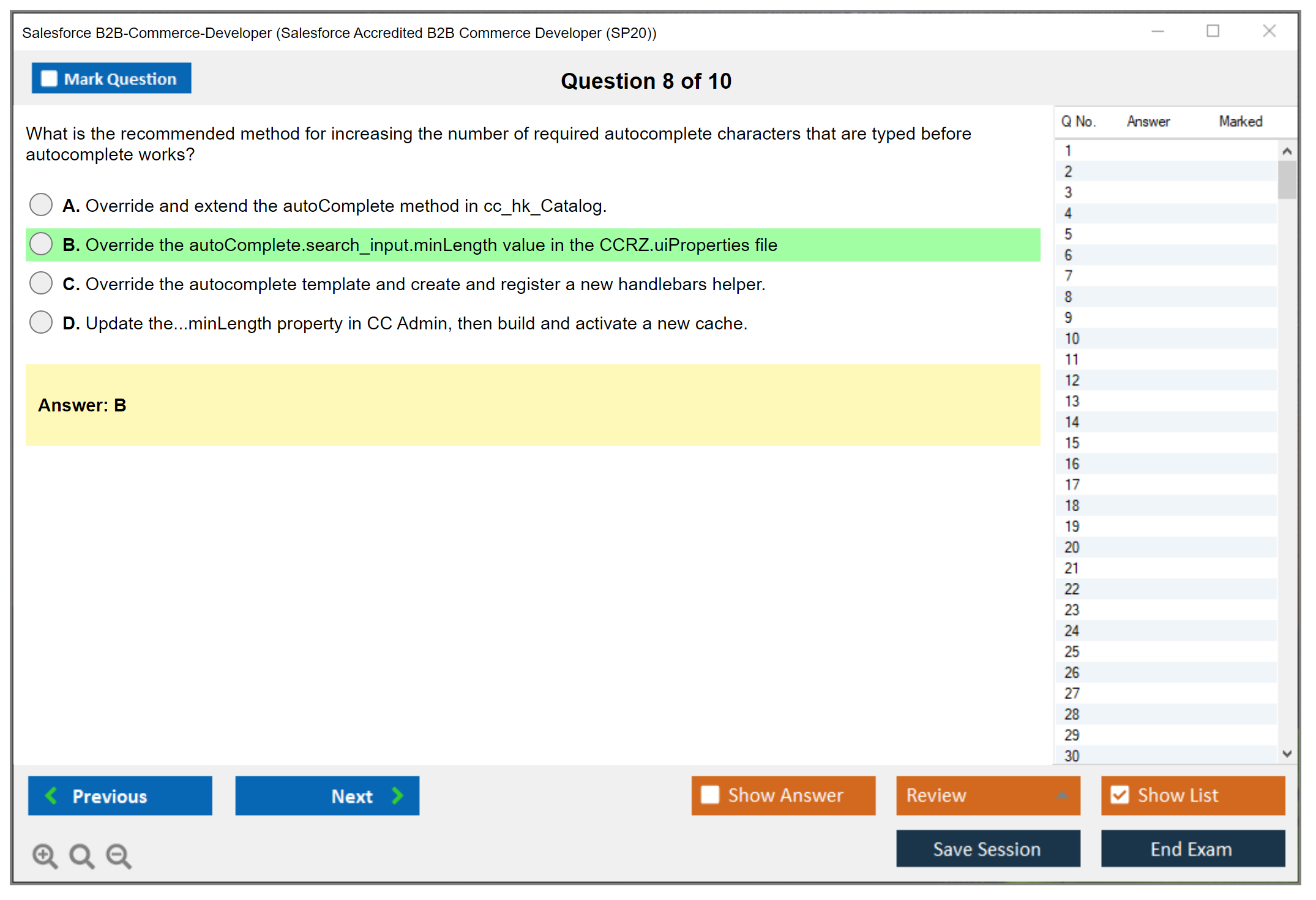Uncheck the Show List checkbox
Viewport: 1316px width, 900px height.
1120,795
